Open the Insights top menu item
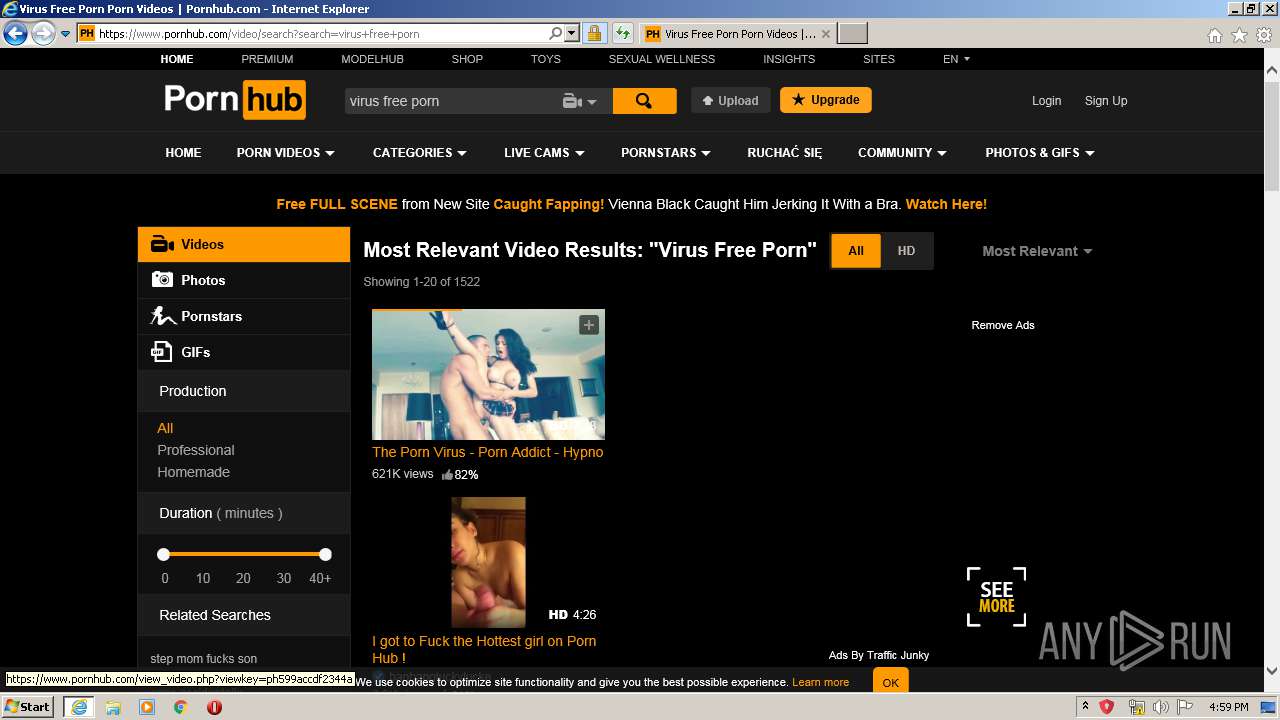This screenshot has width=1280, height=720. pyautogui.click(x=789, y=59)
